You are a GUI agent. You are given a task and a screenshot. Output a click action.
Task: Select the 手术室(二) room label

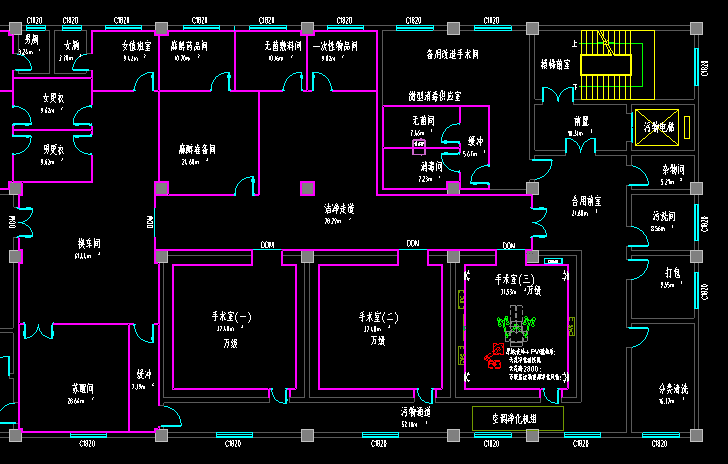[x=379, y=317]
